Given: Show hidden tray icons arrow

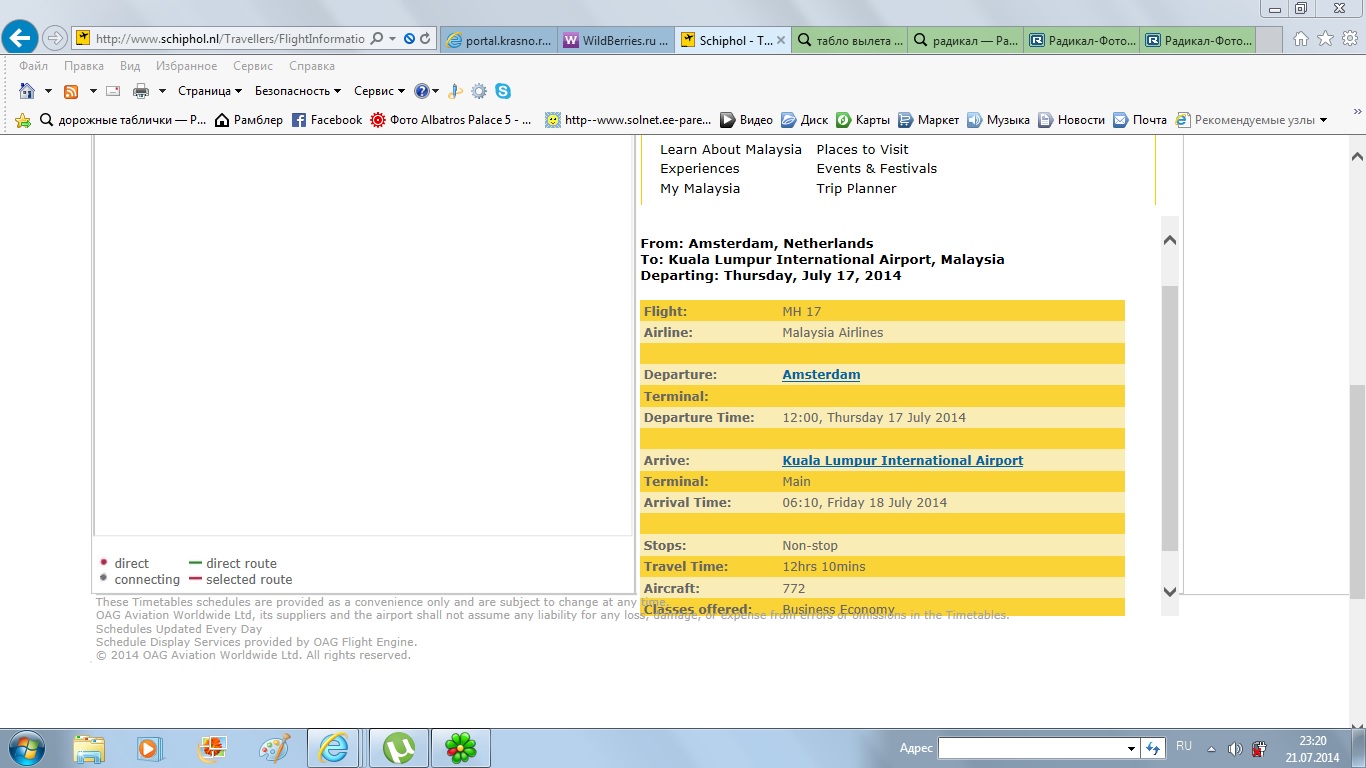Looking at the screenshot, I should point(1211,748).
